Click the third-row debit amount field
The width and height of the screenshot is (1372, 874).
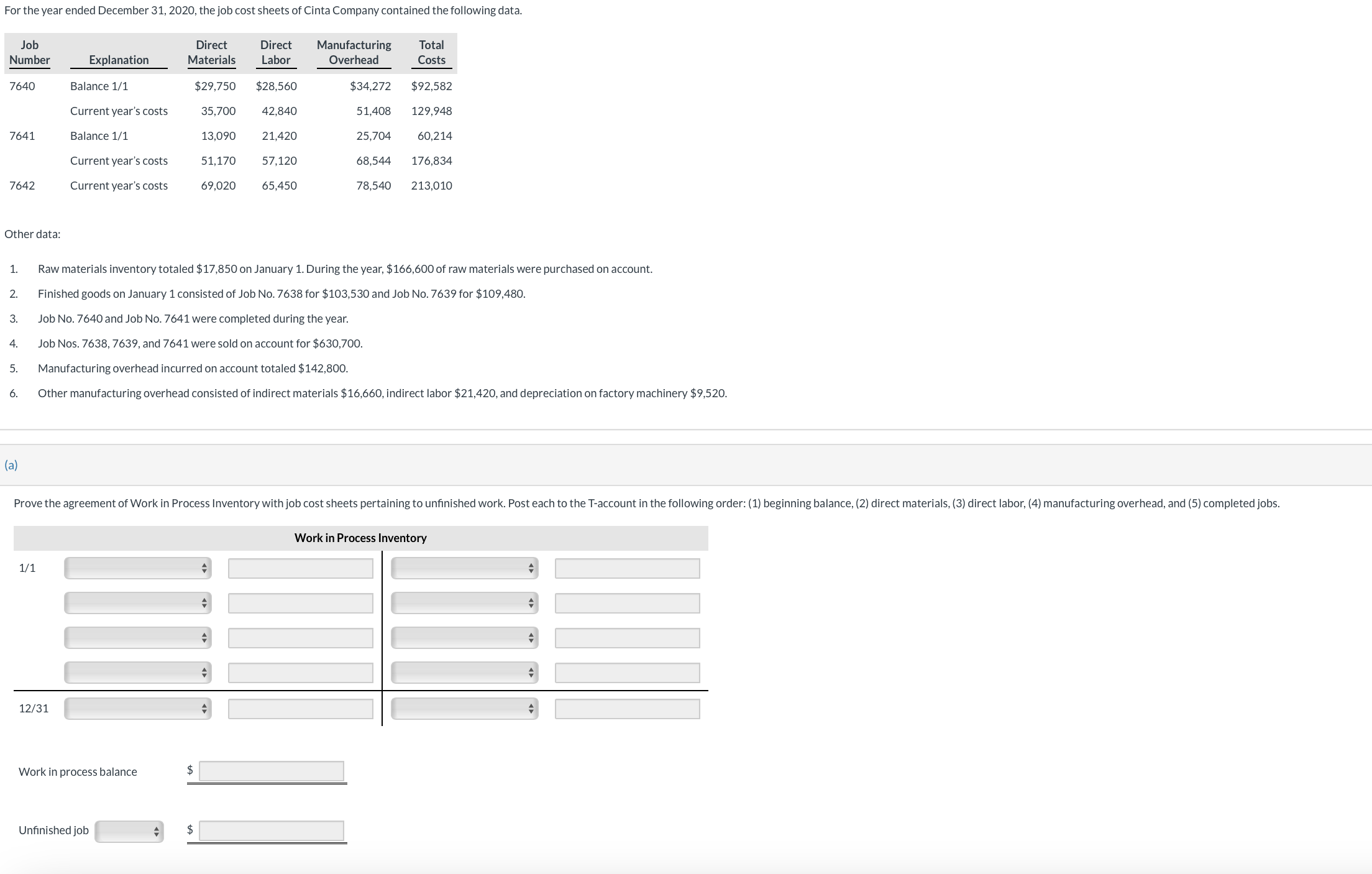[300, 638]
